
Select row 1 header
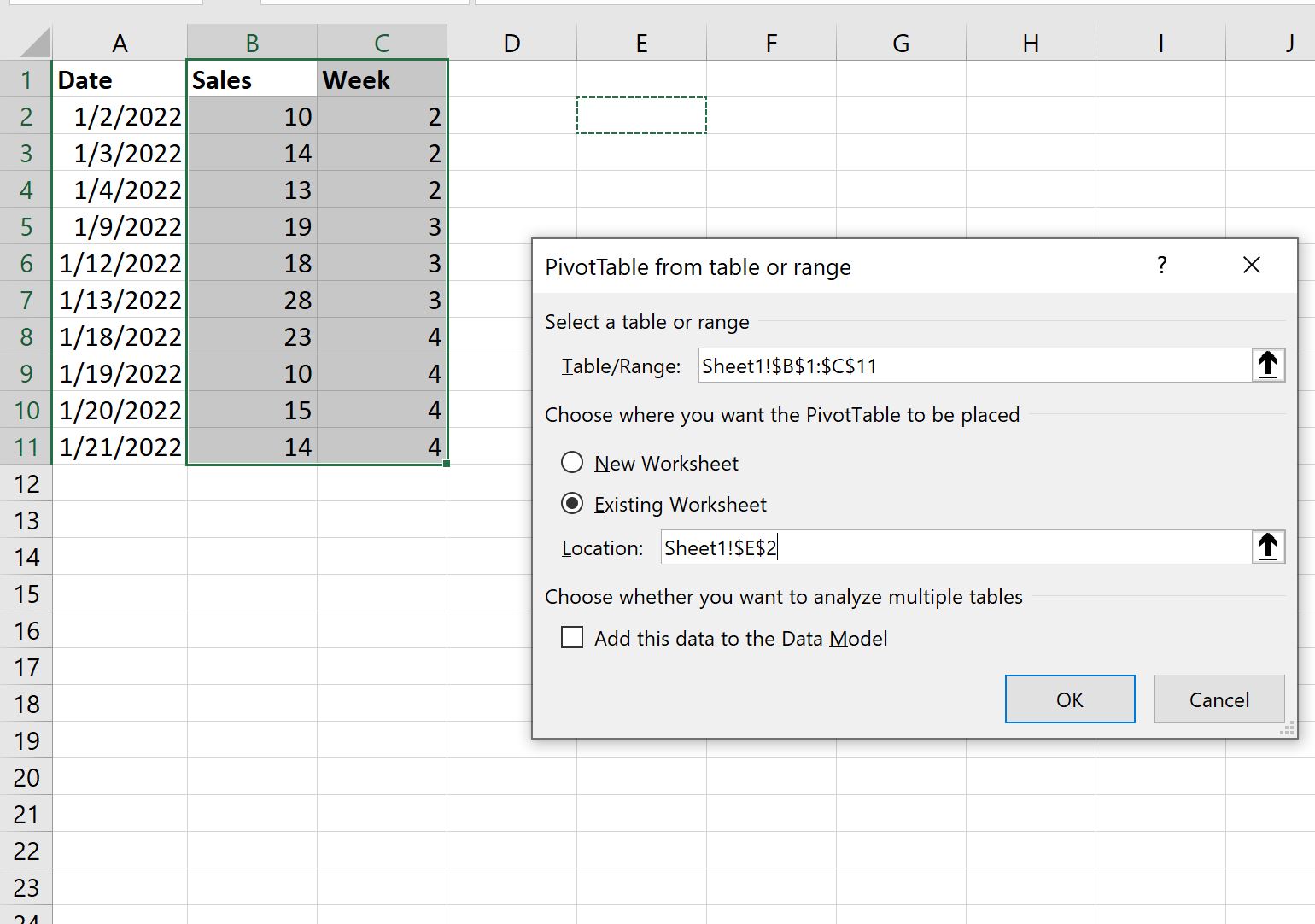pos(26,79)
